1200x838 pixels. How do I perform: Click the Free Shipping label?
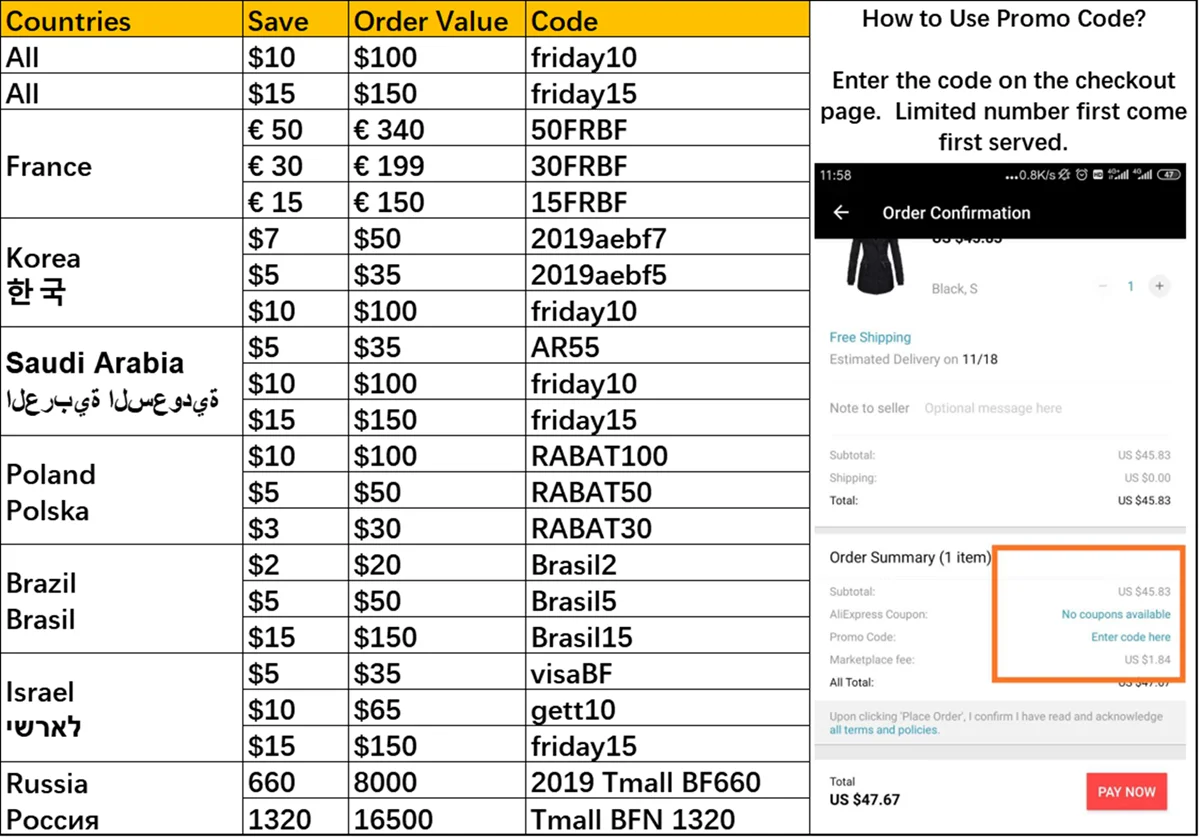(x=870, y=338)
